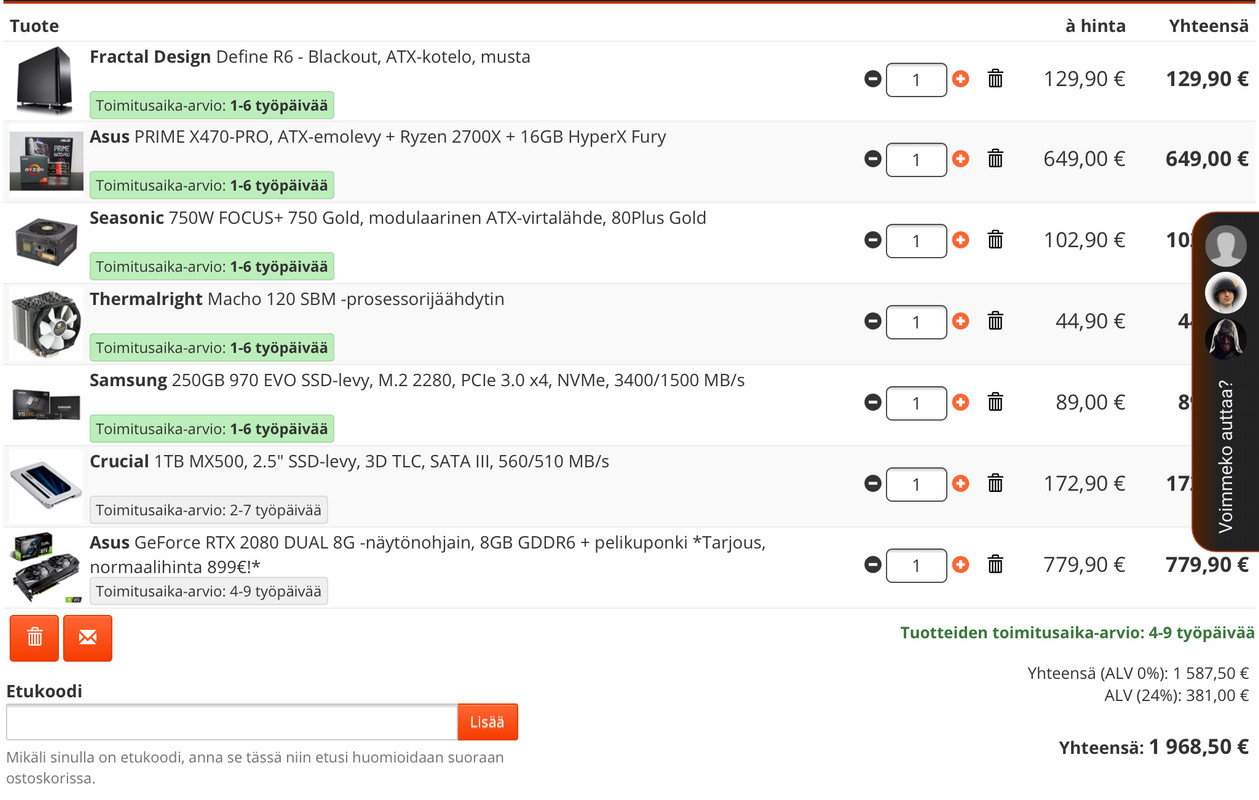Click the Seasonic power supply thumbnail
Viewport: 1259px width, 800px height.
pos(46,242)
